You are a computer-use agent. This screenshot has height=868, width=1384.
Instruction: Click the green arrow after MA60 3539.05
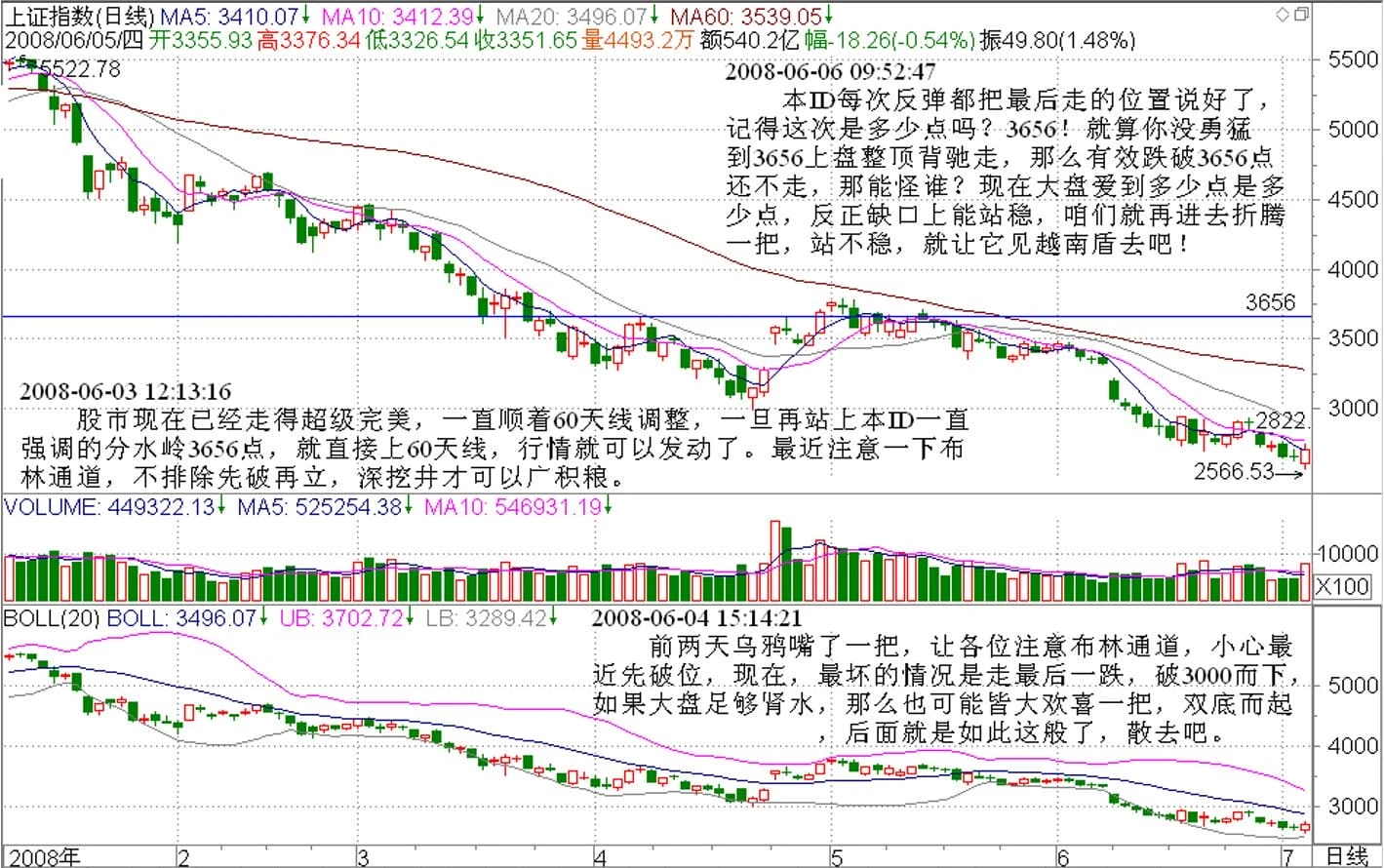(x=828, y=16)
